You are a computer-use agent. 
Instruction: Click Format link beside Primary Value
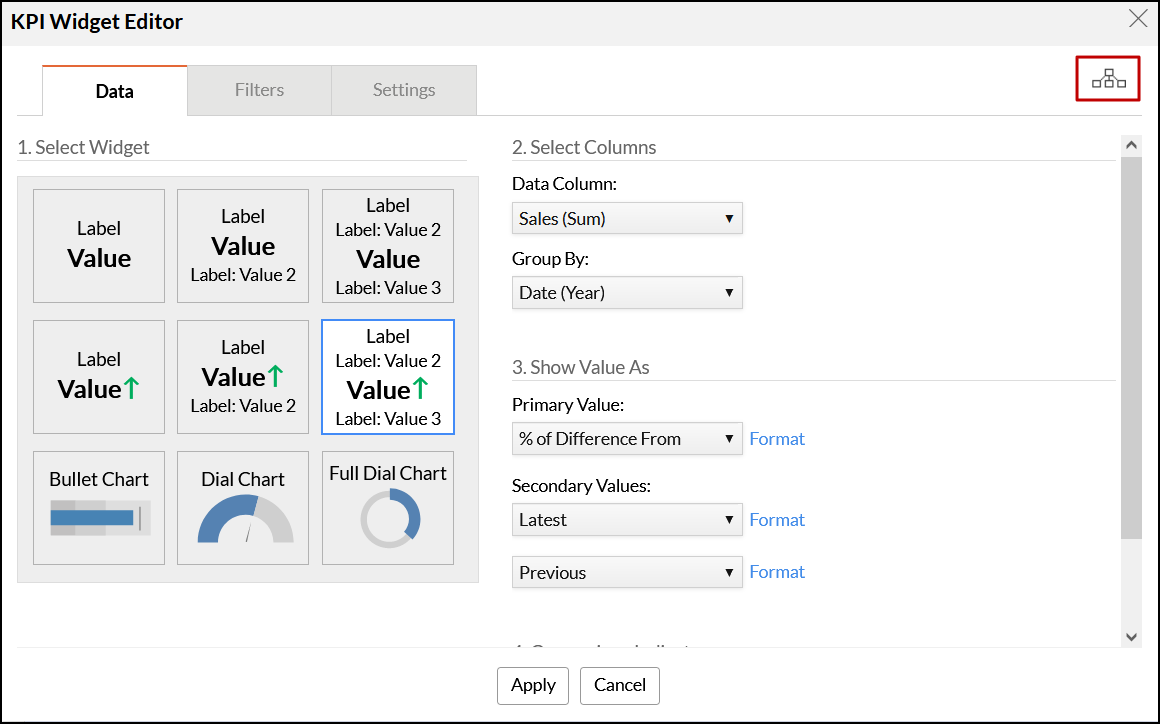tap(777, 439)
